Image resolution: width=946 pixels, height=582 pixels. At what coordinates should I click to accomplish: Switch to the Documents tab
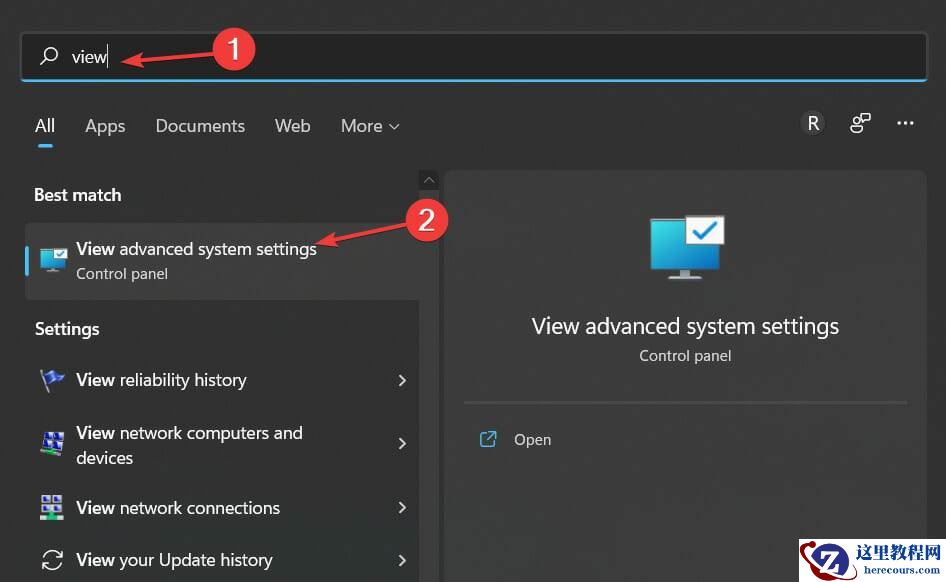click(x=200, y=126)
